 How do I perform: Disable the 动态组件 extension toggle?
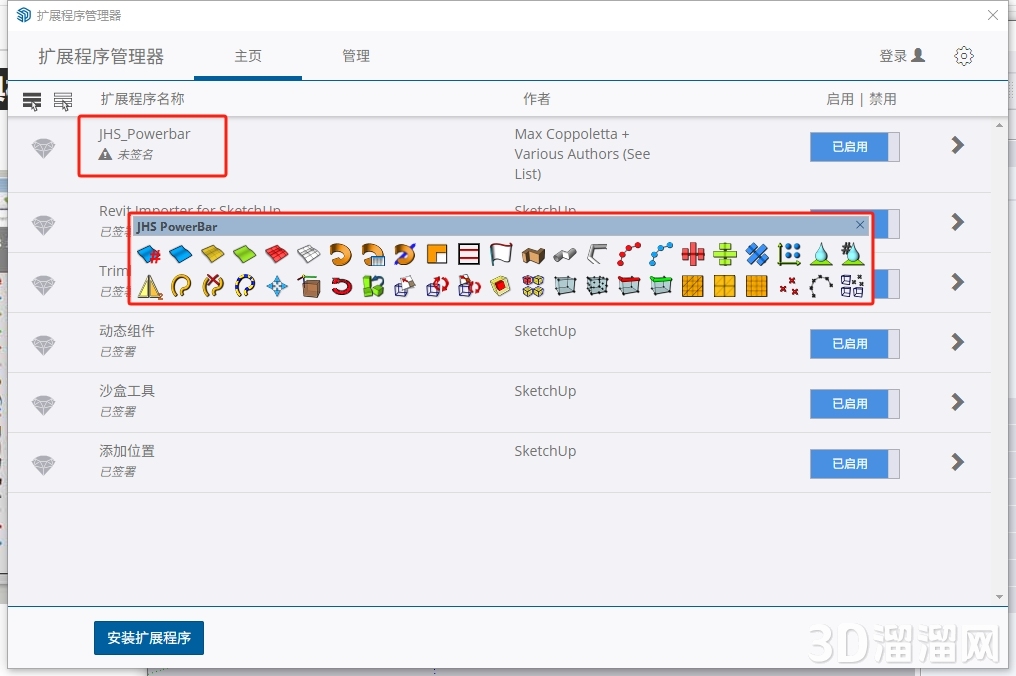(x=854, y=344)
